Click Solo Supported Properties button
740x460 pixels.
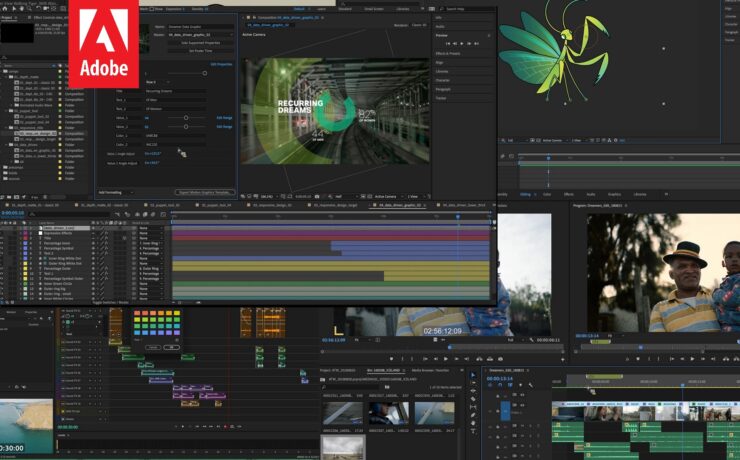[x=201, y=43]
